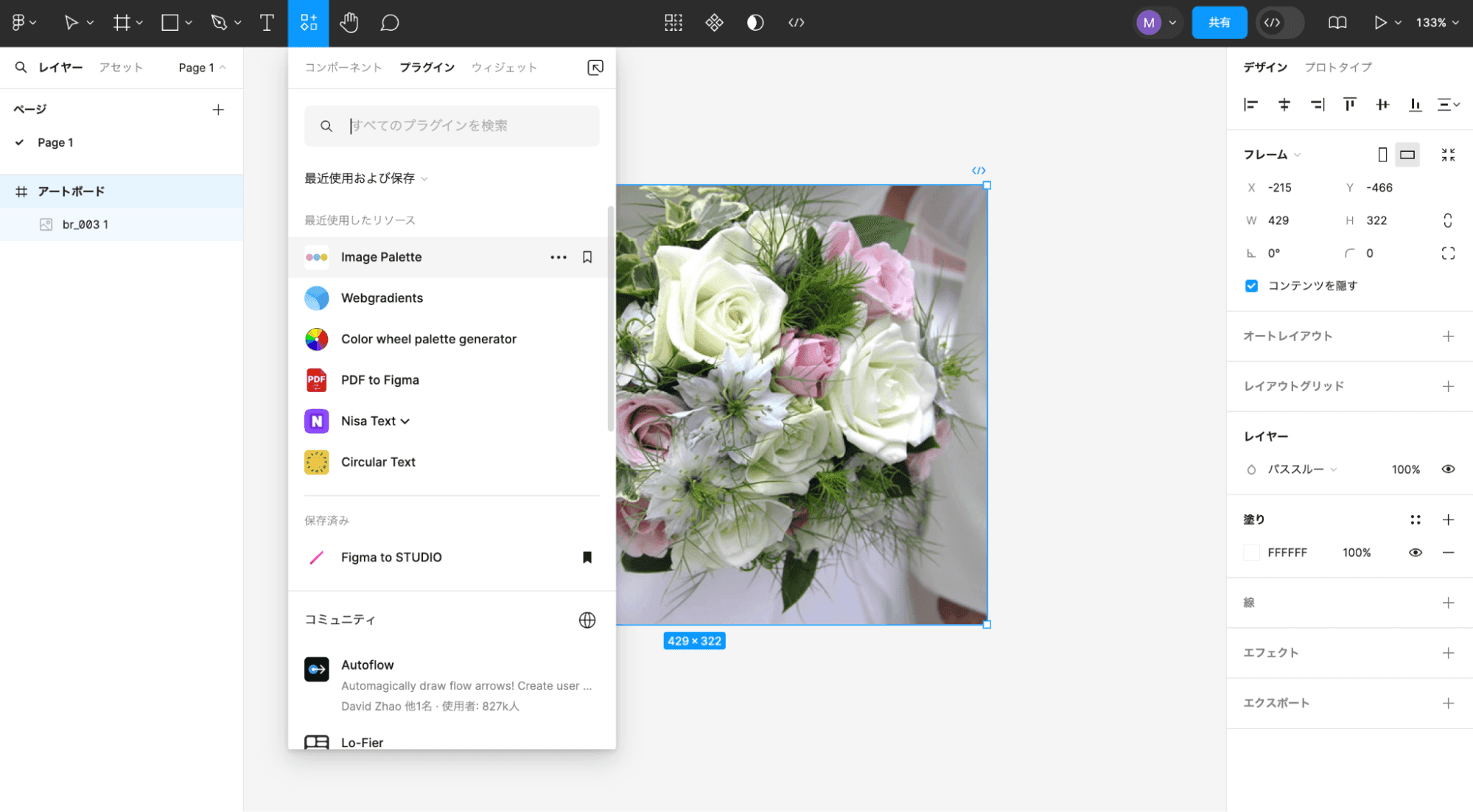1473x812 pixels.
Task: Open the Present play button
Action: 1379,23
